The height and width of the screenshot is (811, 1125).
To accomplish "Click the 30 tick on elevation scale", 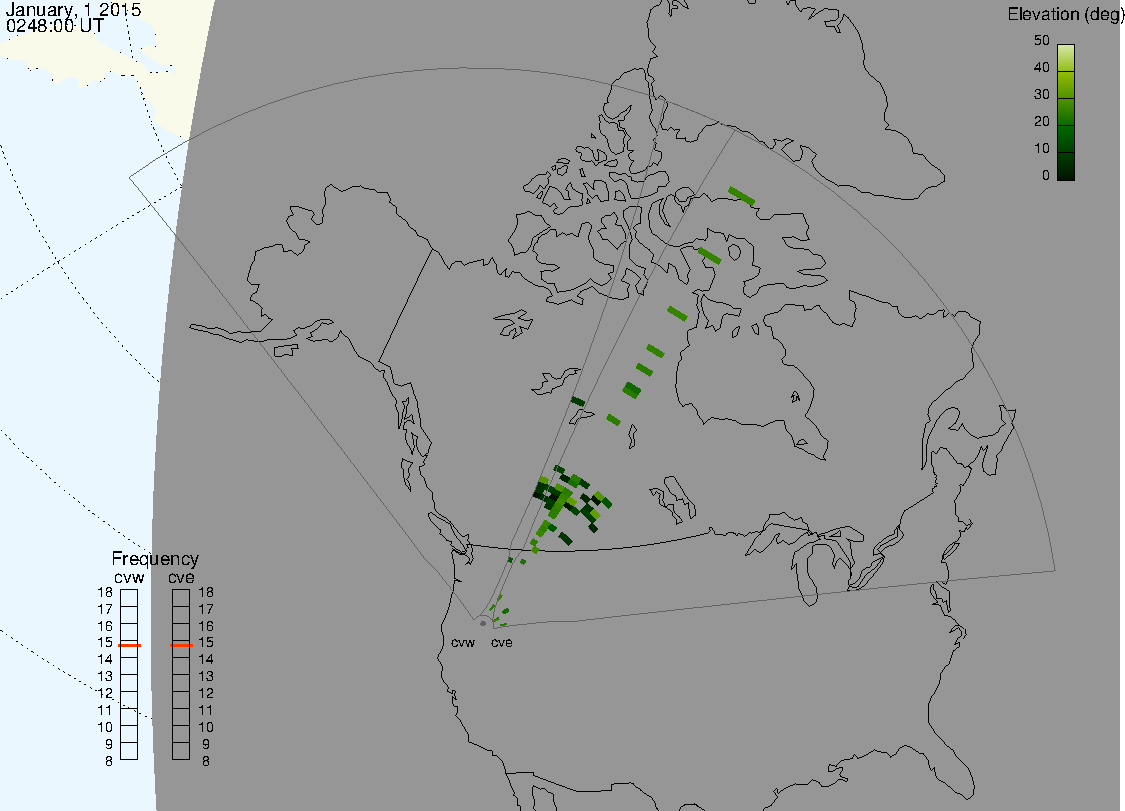I will 1042,95.
